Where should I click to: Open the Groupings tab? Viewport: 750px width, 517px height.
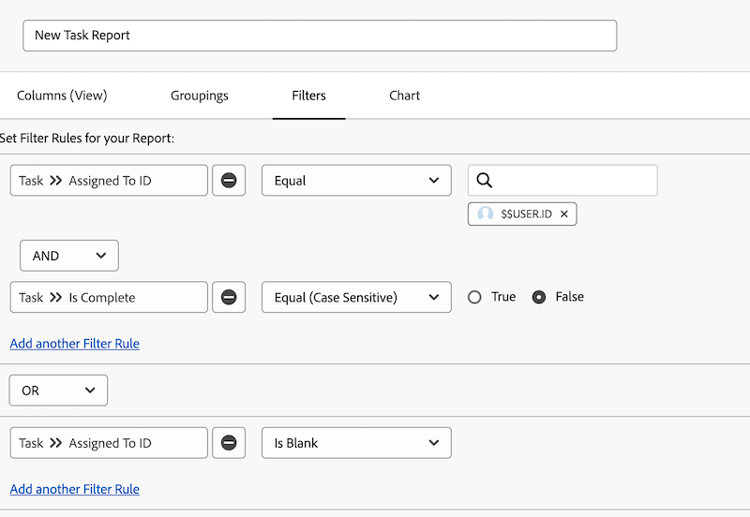[200, 96]
